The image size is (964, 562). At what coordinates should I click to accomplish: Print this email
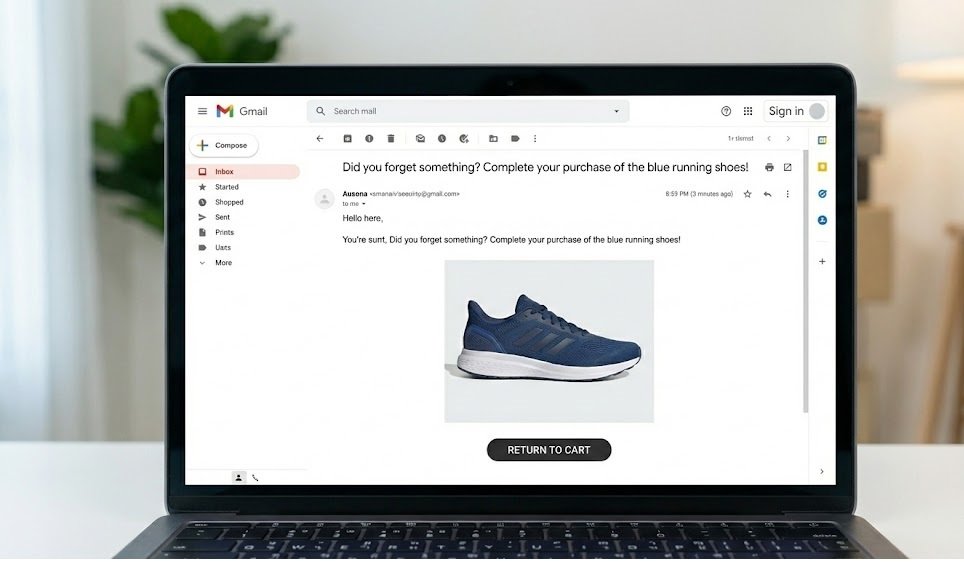[769, 167]
